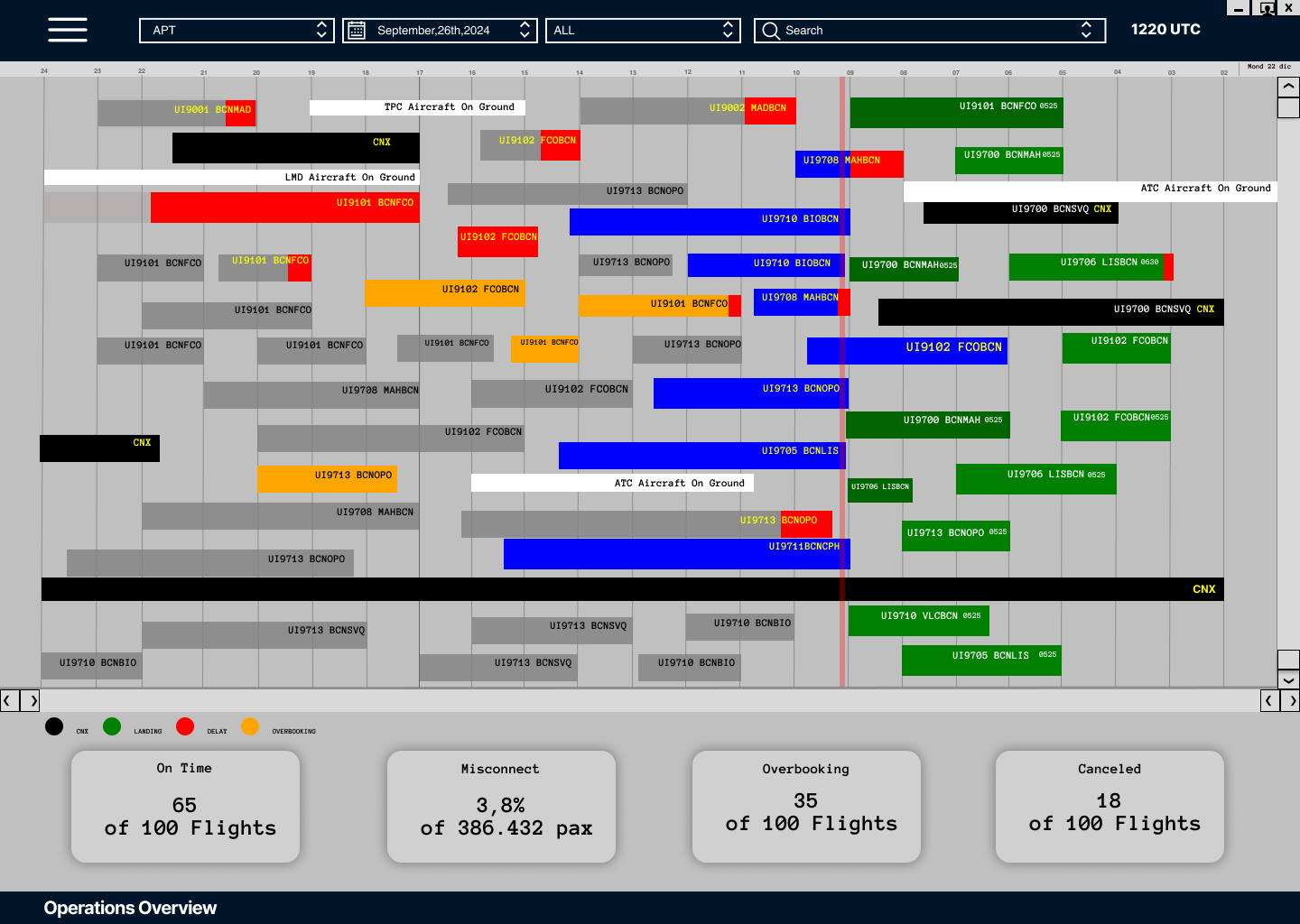Select the black CNX legend dot
Image resolution: width=1300 pixels, height=924 pixels.
tap(54, 726)
